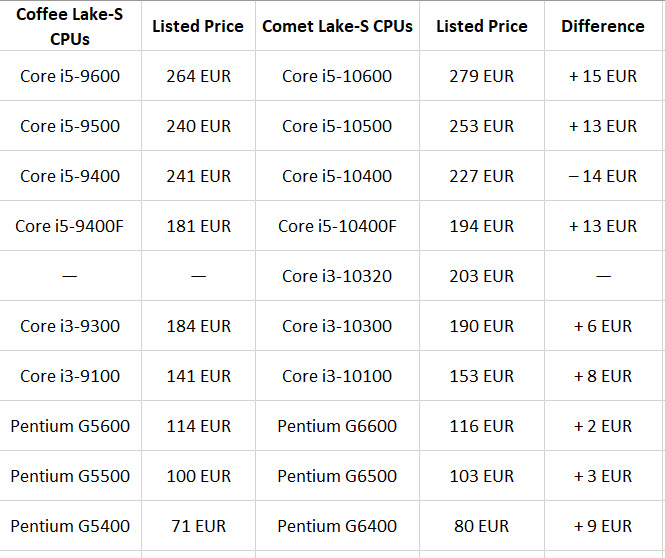Select the Core i3-10100 cell
The width and height of the screenshot is (665, 558).
pos(337,376)
